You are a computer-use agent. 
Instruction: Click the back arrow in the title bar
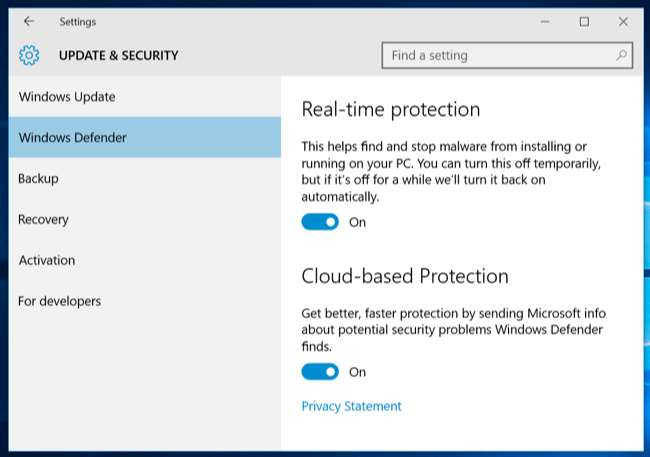point(29,21)
